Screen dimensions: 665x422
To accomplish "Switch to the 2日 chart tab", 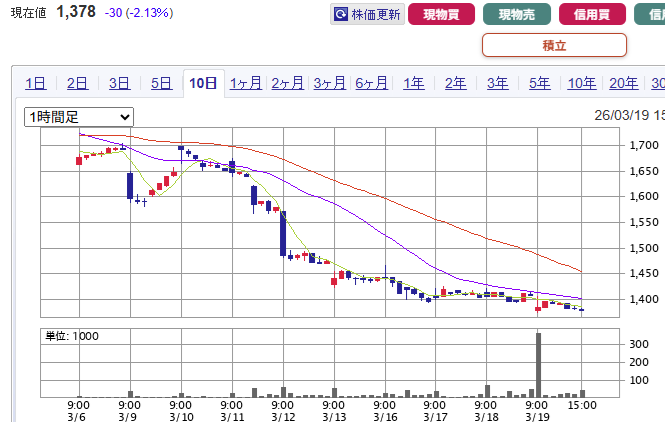I will click(x=77, y=83).
